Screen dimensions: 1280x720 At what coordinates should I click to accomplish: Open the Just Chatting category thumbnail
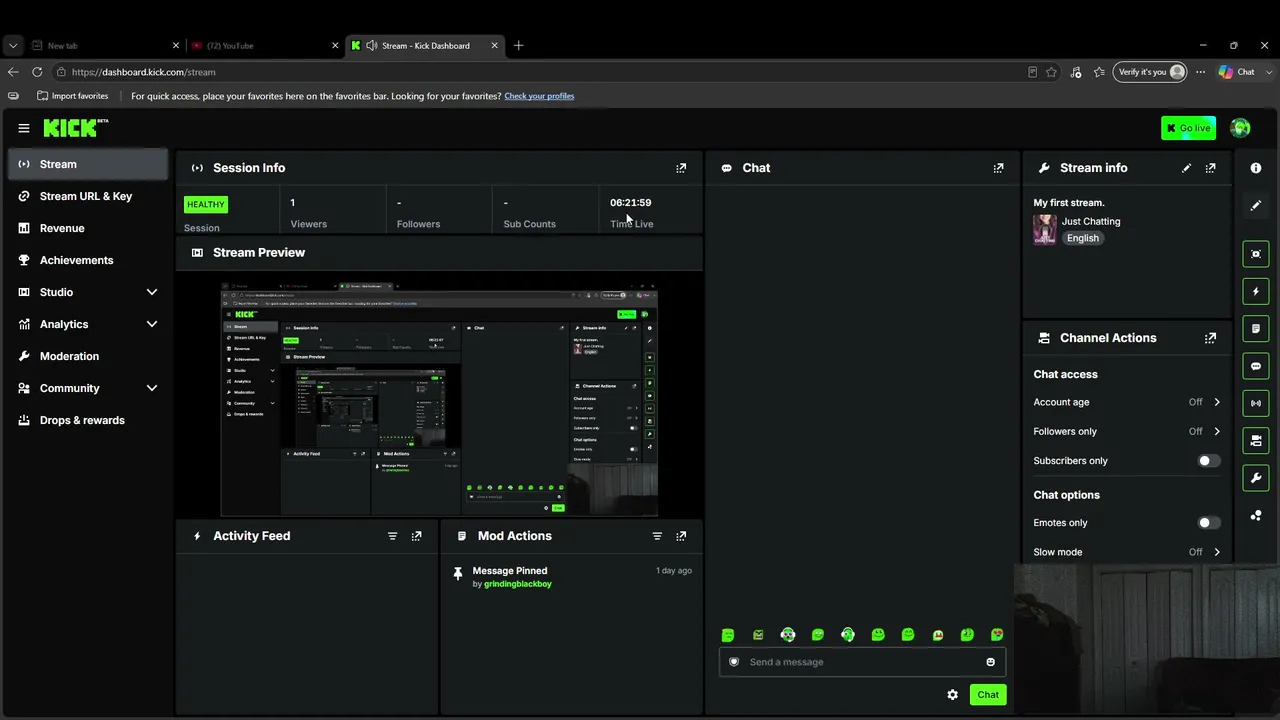[x=1045, y=229]
